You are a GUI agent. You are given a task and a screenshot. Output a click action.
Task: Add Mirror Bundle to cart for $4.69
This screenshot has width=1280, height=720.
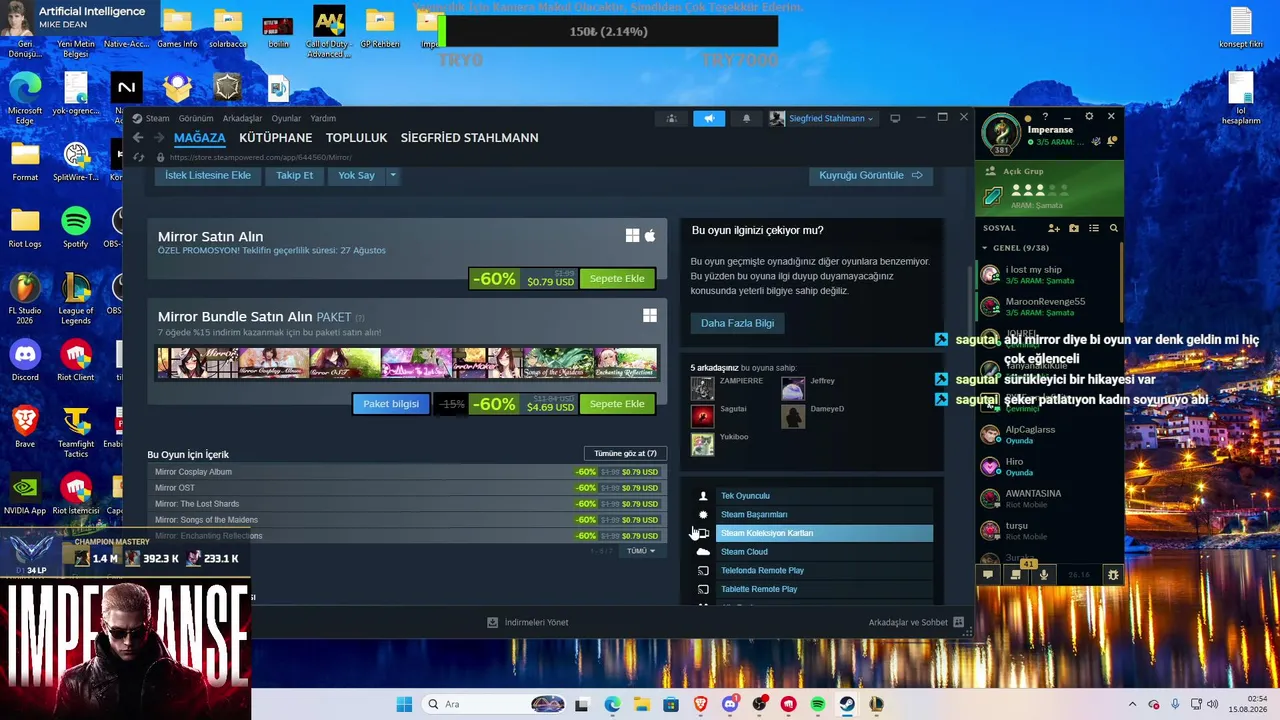(x=617, y=404)
